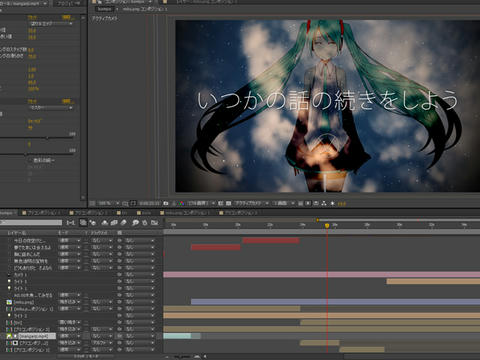Open the parent dropdown of the ライト 2 layer

tap(140, 315)
